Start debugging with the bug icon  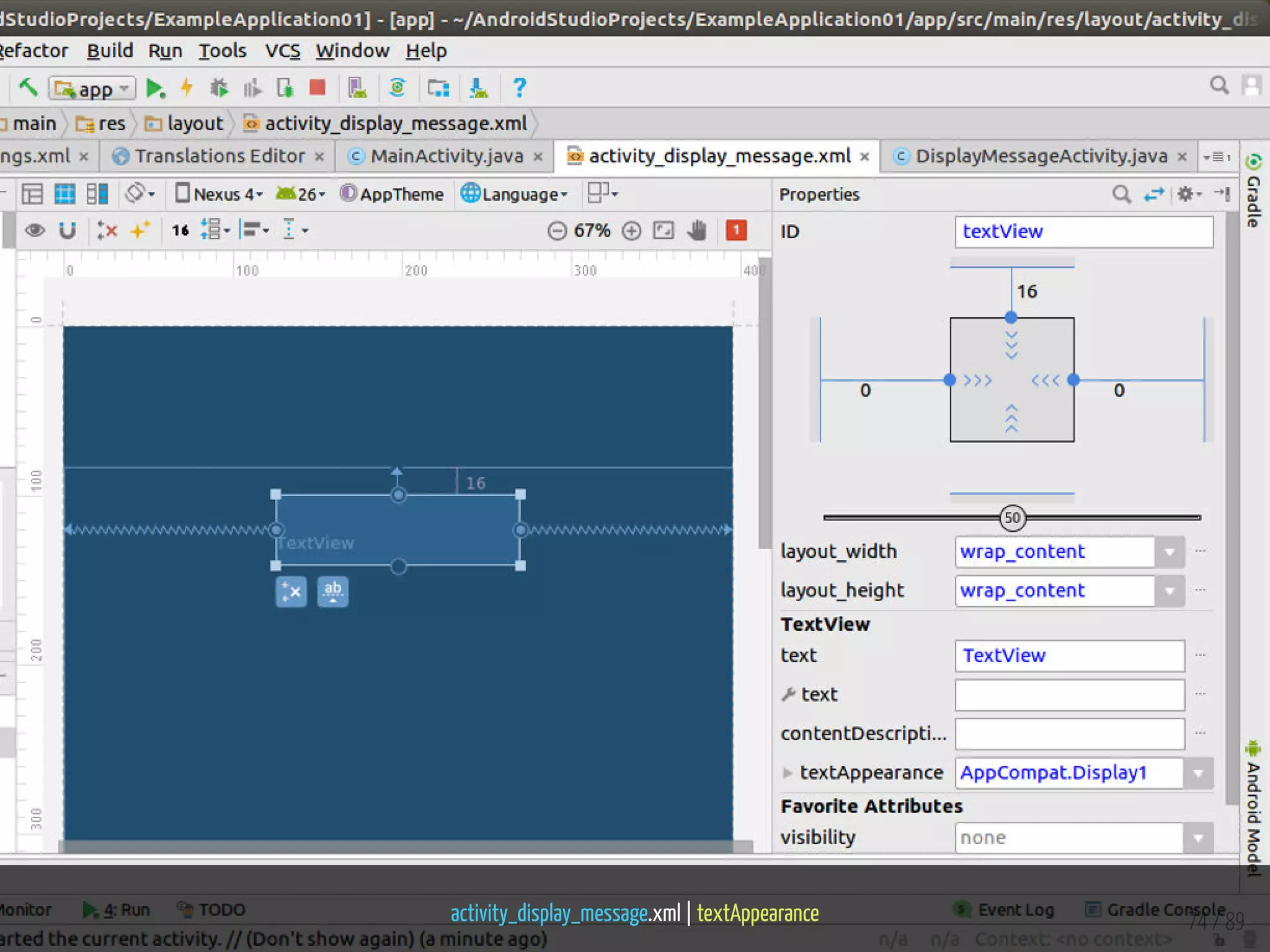pyautogui.click(x=218, y=88)
